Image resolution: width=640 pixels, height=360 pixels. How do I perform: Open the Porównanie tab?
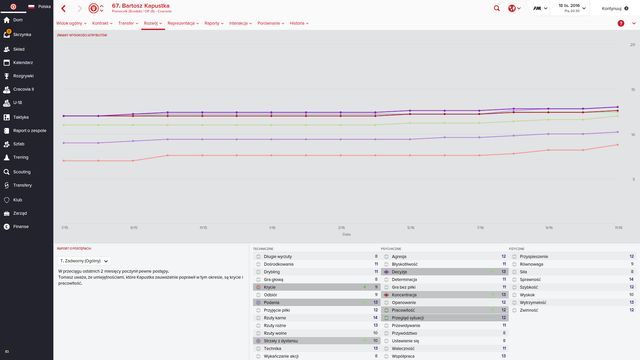point(271,23)
